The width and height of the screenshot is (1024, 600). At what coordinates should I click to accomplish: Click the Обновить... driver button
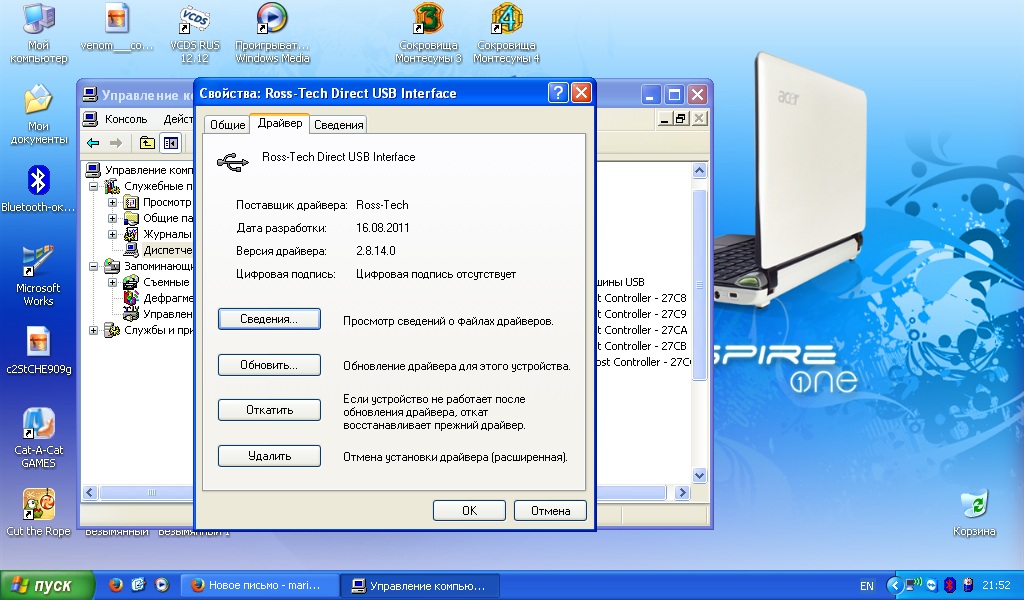[269, 365]
